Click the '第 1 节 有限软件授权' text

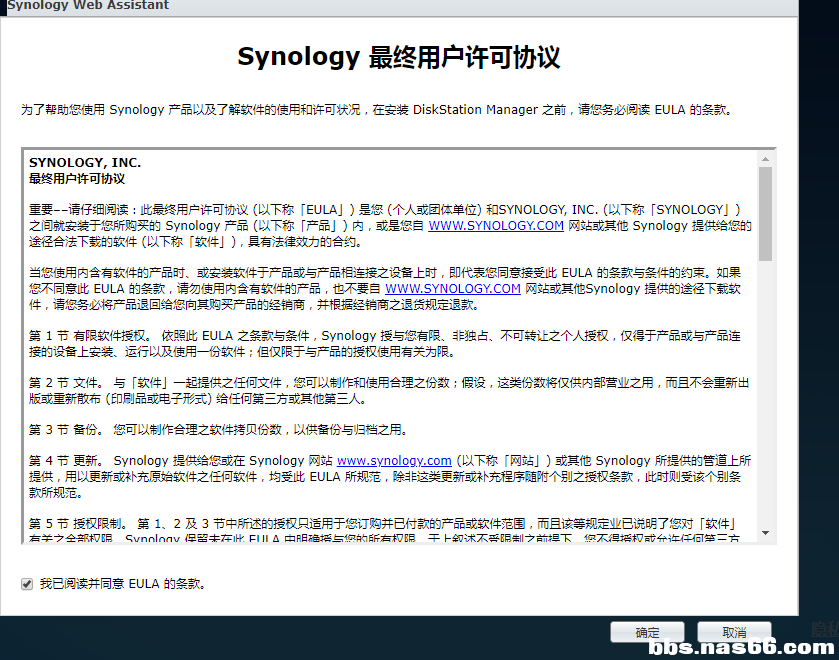pyautogui.click(x=89, y=336)
